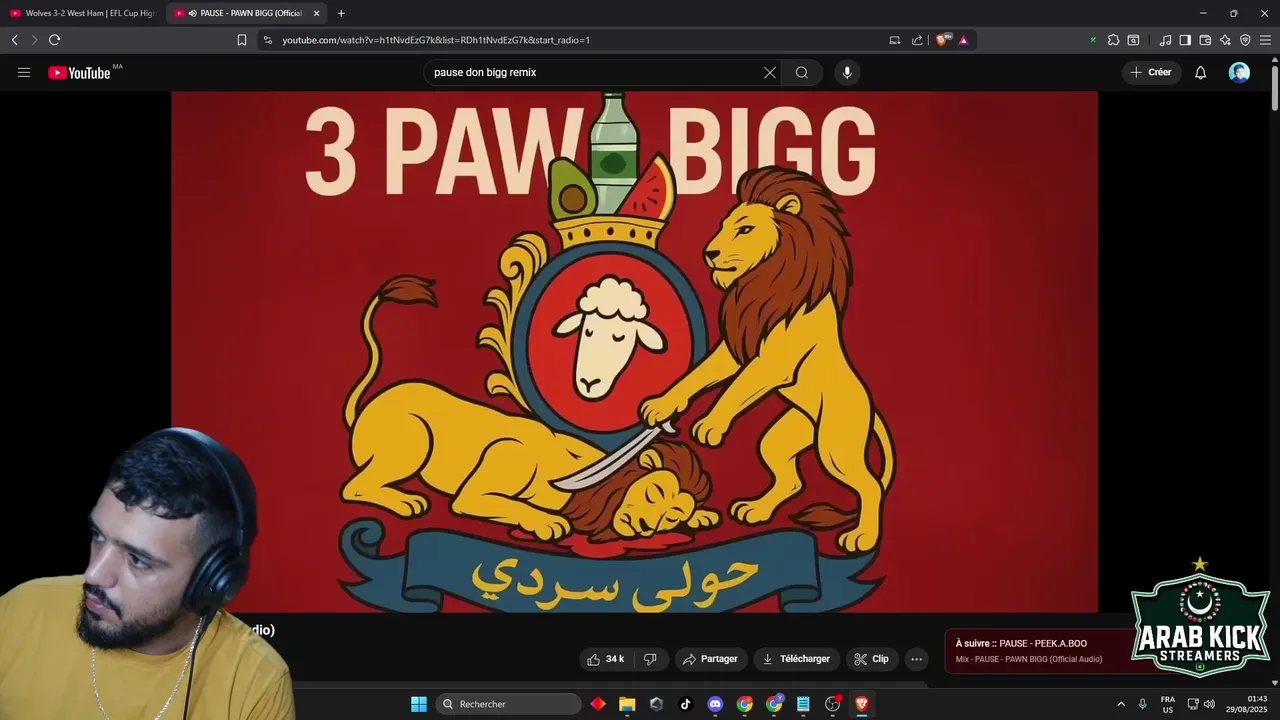Open the music note playlist icon
Image resolution: width=1280 pixels, height=720 pixels.
click(1165, 40)
